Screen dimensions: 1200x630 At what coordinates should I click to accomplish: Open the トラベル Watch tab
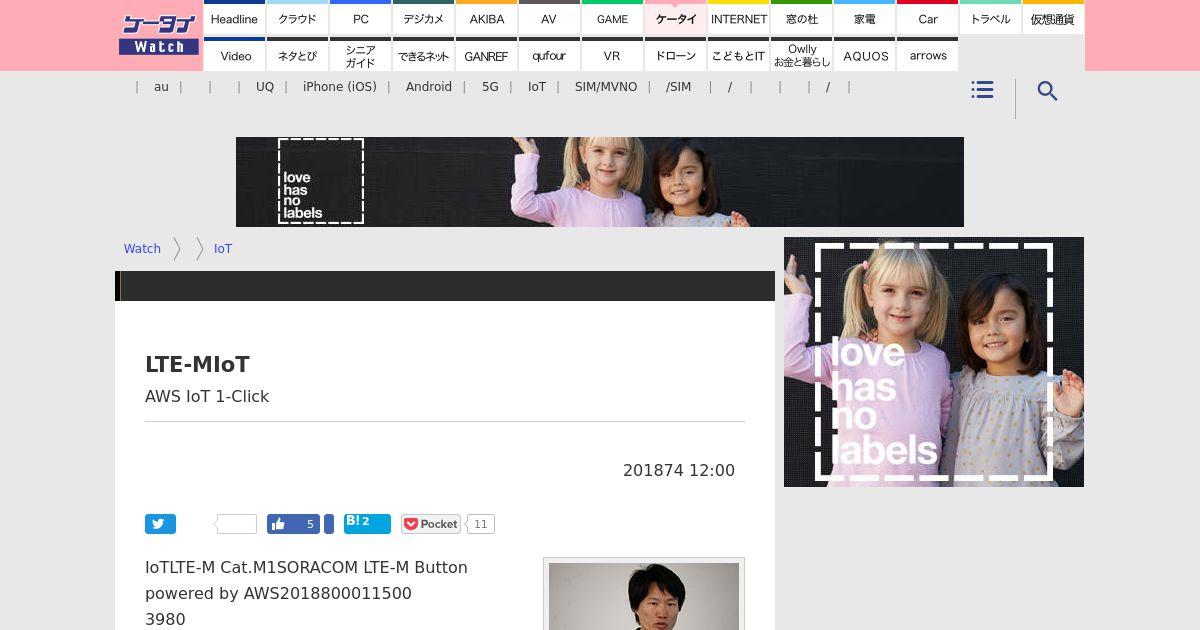pyautogui.click(x=990, y=19)
